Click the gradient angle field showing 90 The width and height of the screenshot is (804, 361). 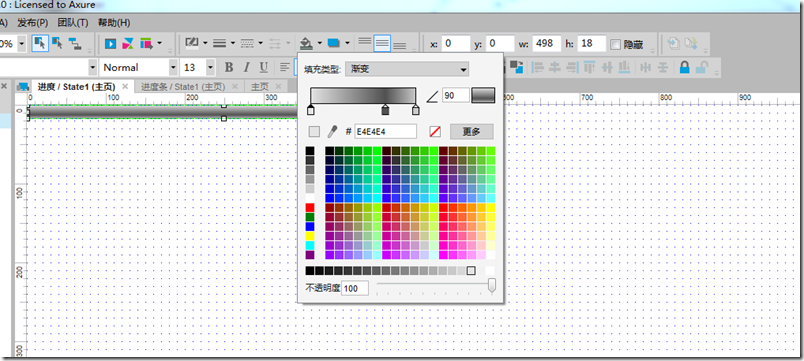click(456, 95)
